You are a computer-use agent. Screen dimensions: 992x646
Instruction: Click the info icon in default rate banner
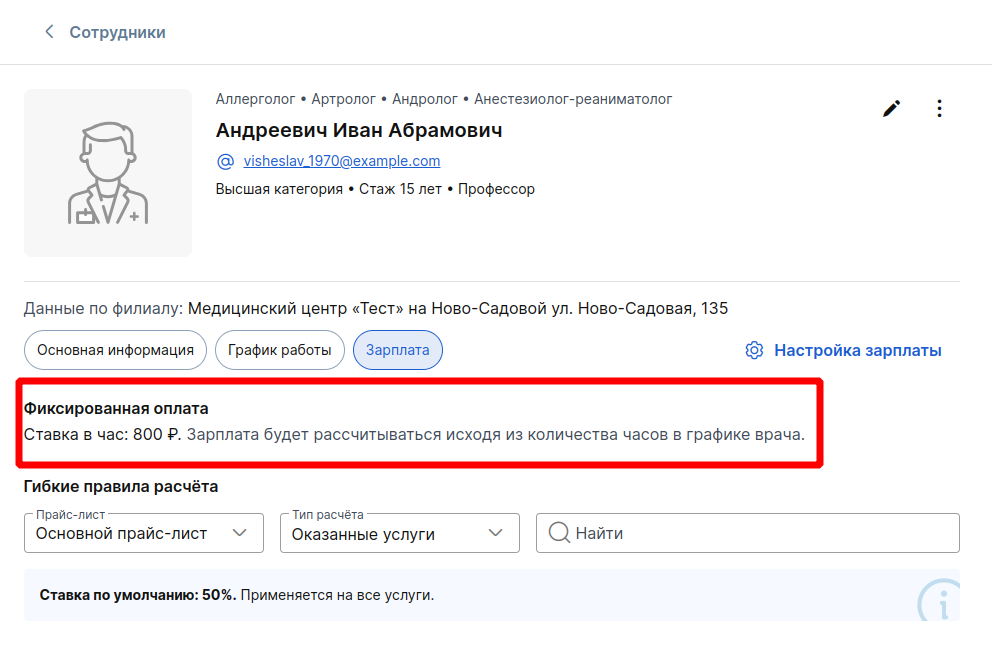coord(940,601)
